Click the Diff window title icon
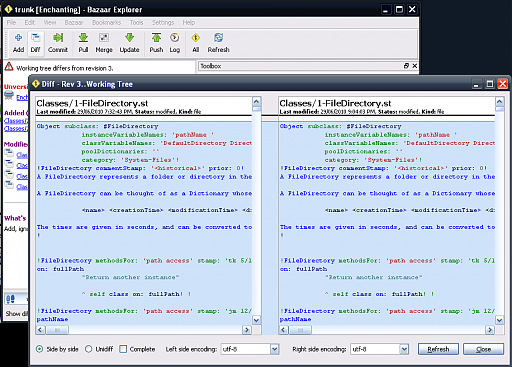The image size is (512, 367). point(36,84)
